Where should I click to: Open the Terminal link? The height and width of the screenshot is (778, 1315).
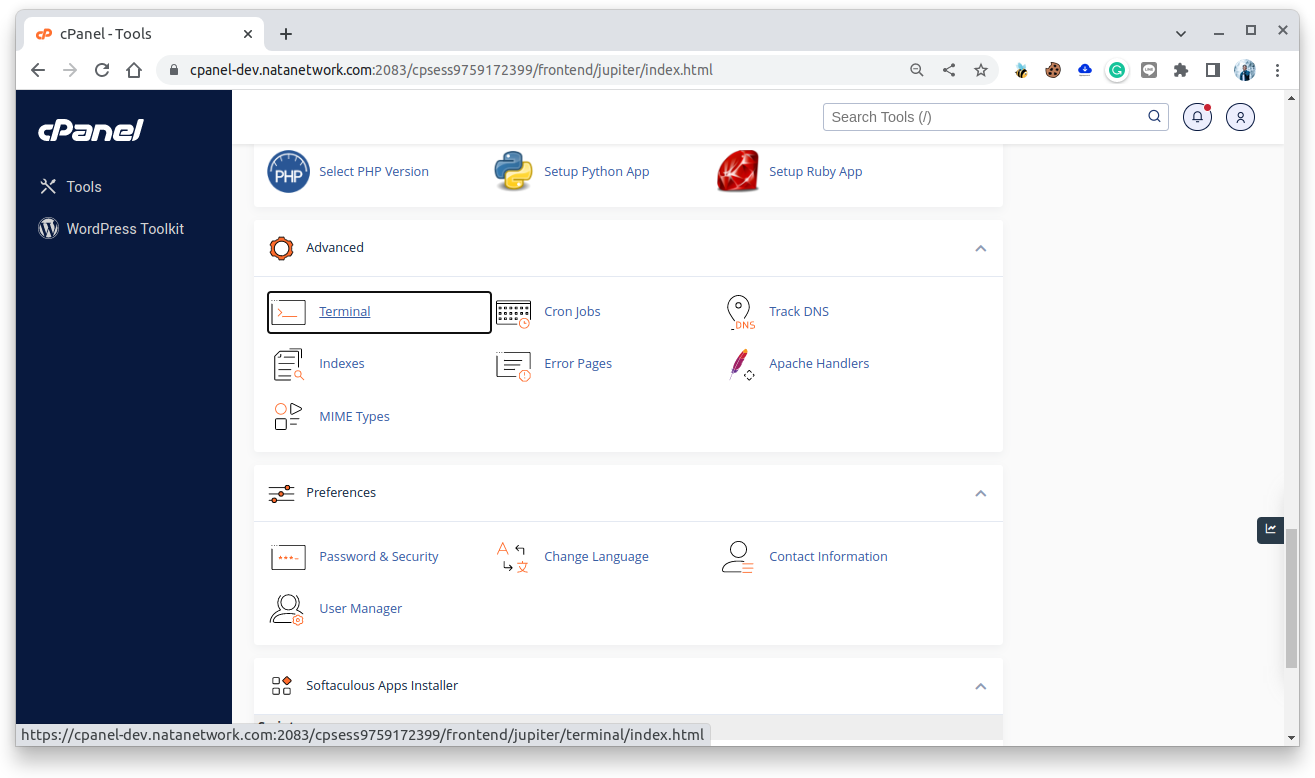(345, 312)
